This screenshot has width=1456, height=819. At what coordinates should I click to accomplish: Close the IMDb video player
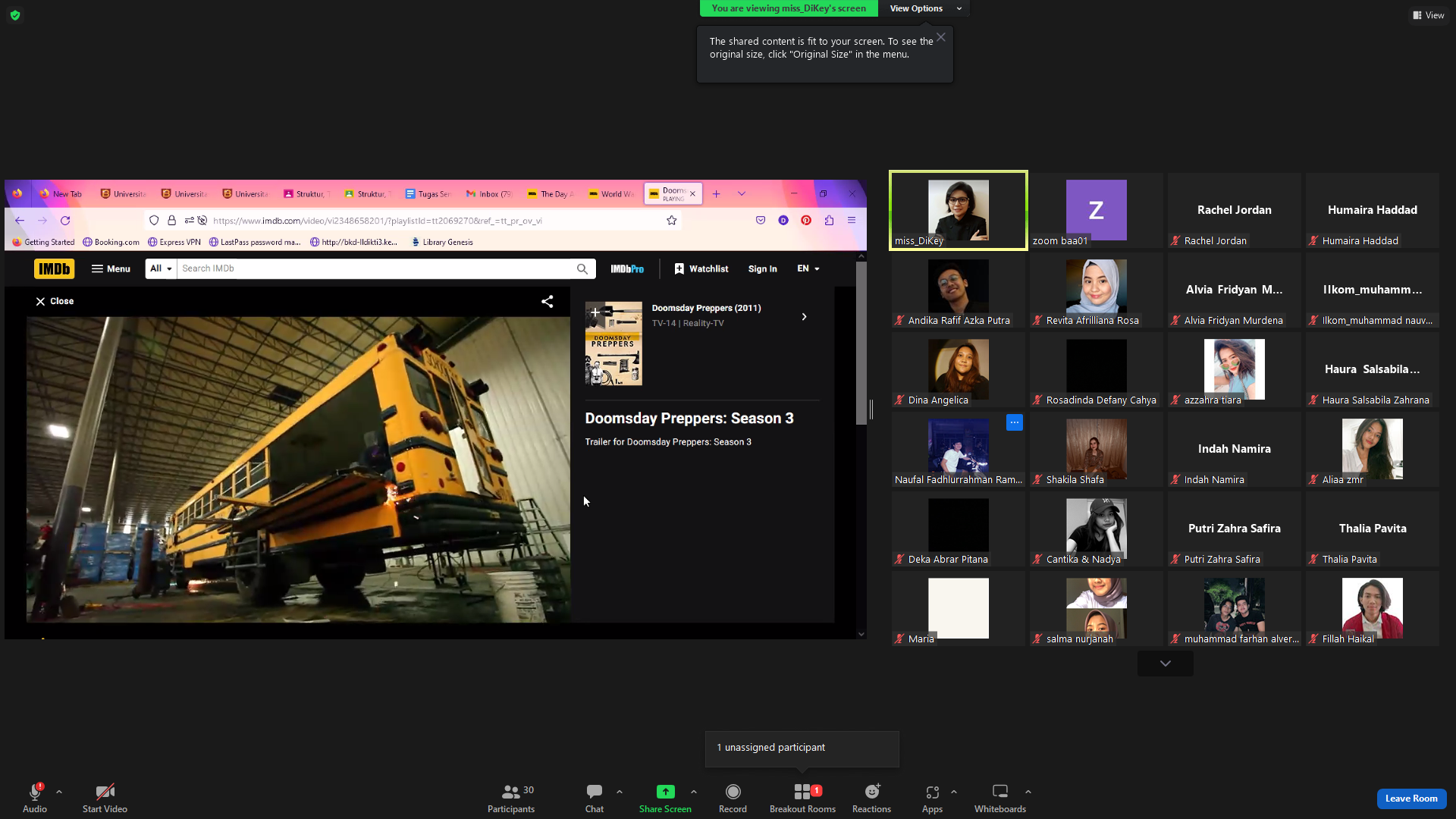[55, 301]
